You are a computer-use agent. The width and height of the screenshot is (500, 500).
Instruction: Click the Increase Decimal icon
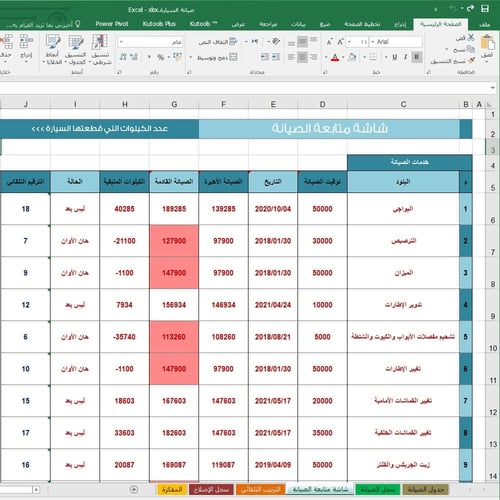click(x=134, y=57)
